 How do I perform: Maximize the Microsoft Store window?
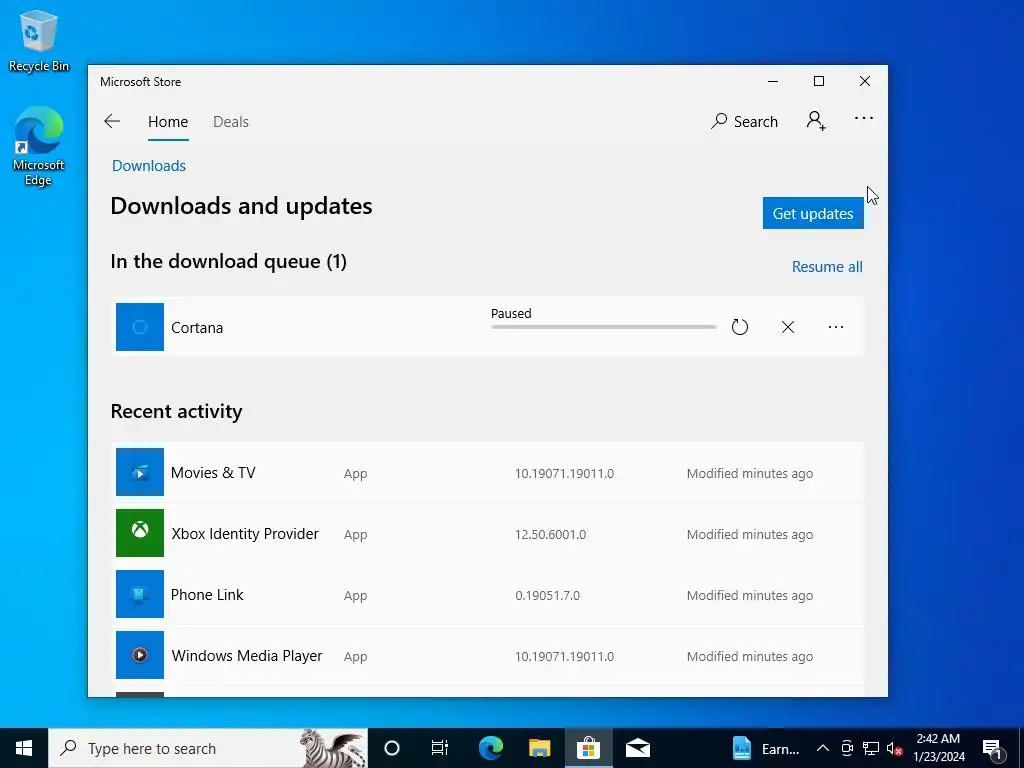819,82
